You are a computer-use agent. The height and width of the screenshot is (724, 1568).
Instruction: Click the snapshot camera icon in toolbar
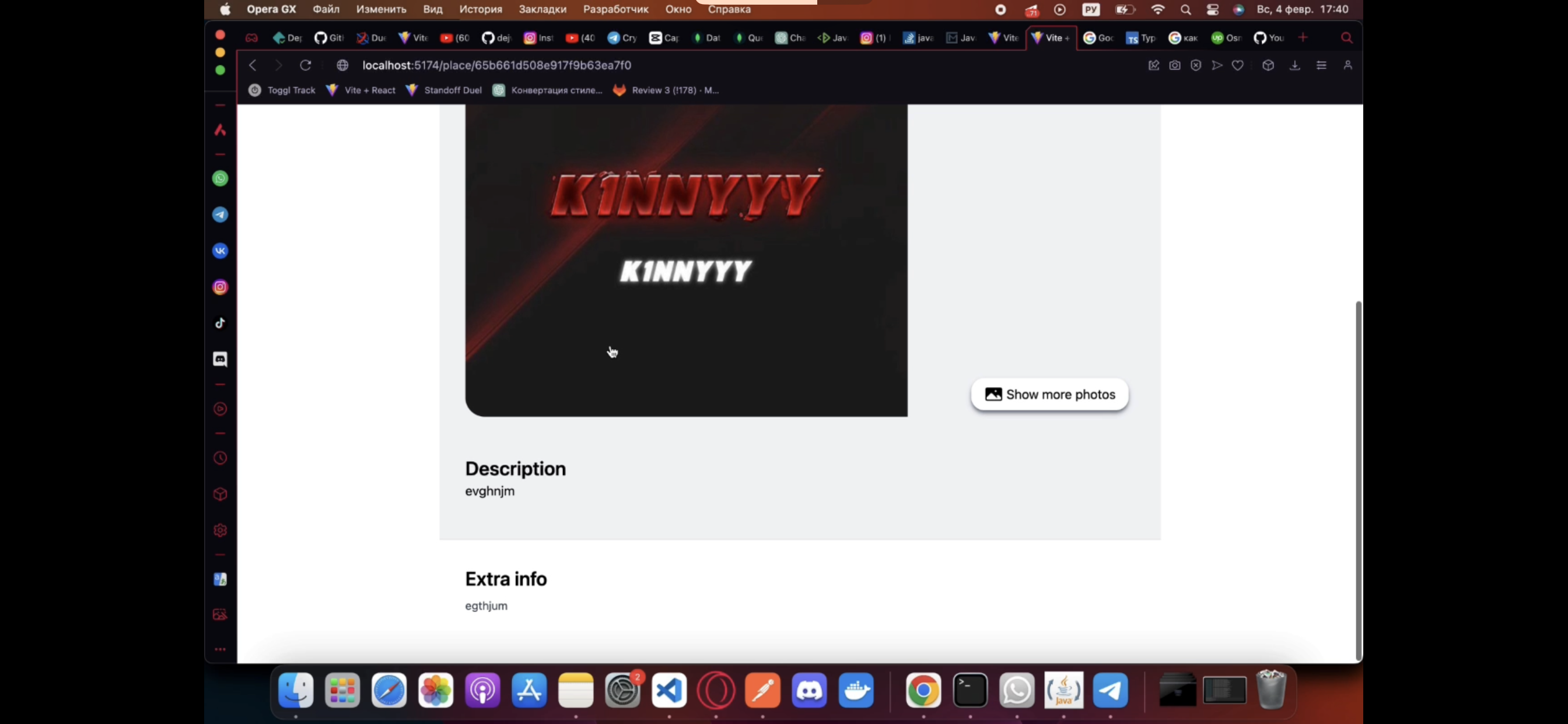(1175, 65)
